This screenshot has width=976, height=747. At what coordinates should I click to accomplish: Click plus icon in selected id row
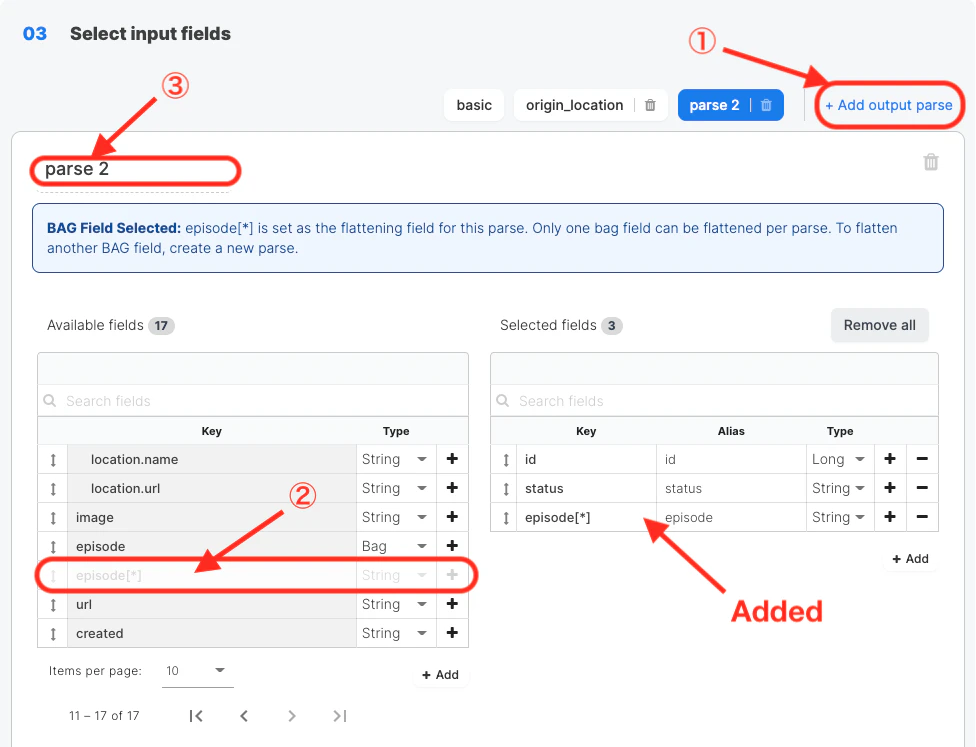coord(890,459)
